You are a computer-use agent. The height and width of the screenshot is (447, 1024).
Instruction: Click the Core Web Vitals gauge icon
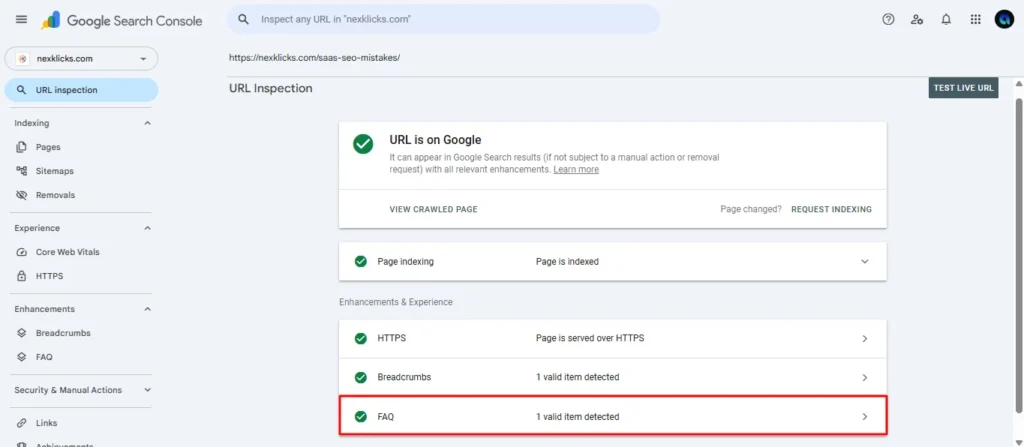(x=22, y=252)
